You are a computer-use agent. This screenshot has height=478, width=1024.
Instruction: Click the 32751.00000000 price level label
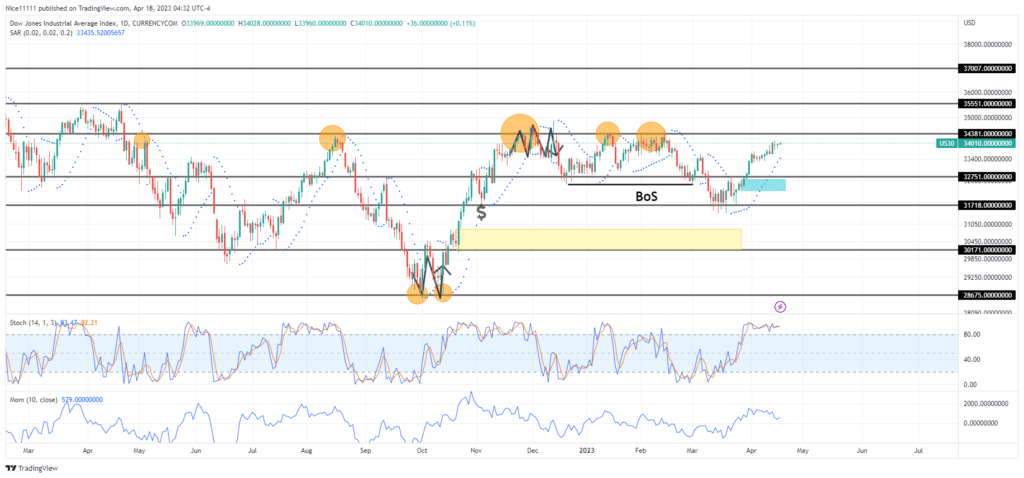[987, 176]
